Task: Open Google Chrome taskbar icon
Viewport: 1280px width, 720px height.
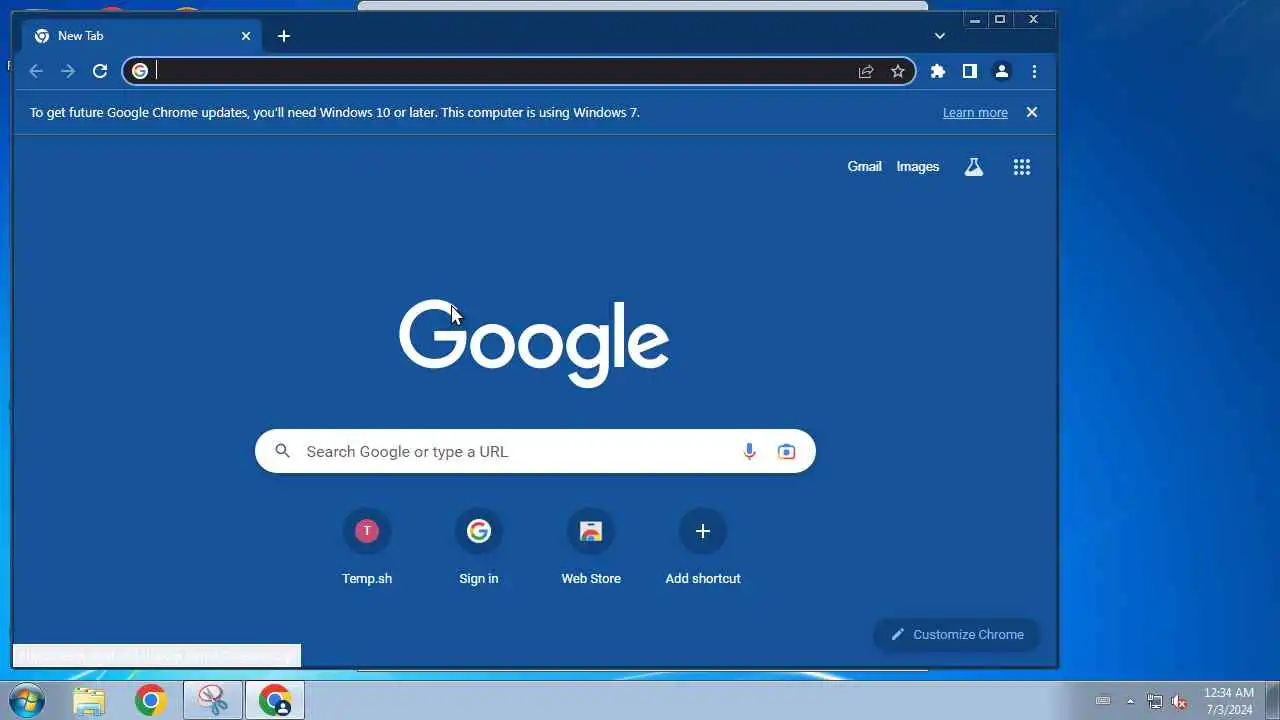Action: click(151, 701)
